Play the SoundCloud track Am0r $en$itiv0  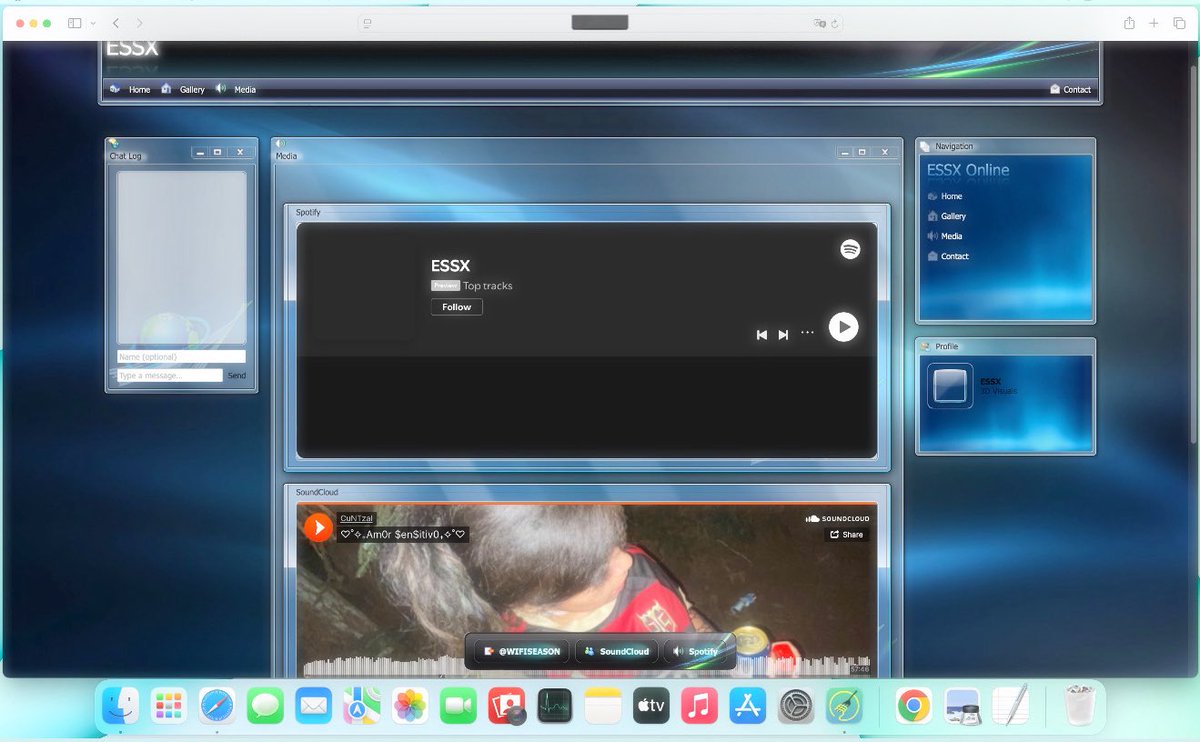318,527
